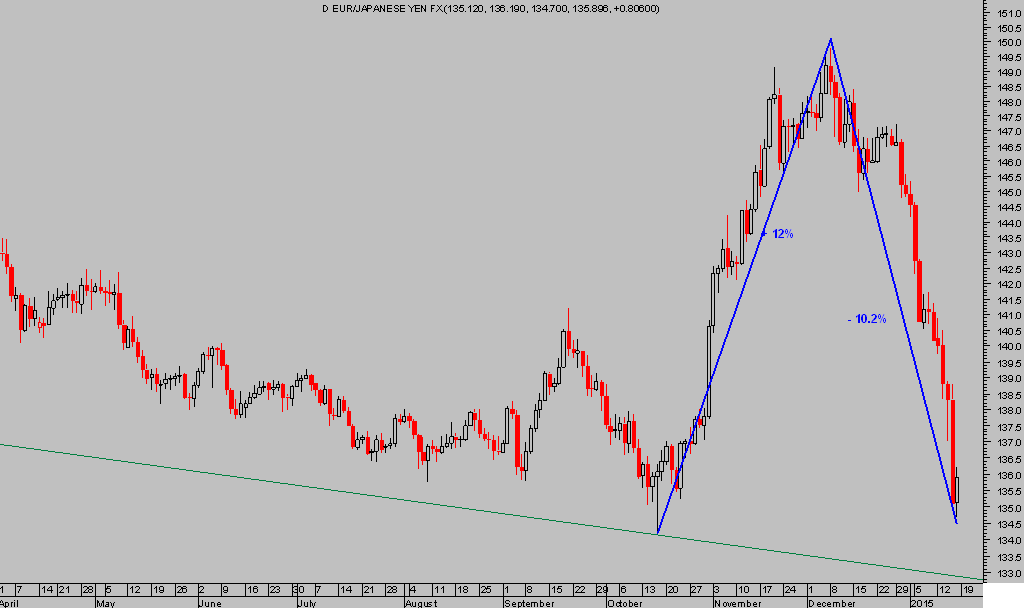This screenshot has height=608, width=1024.
Task: Click the EUR/Japanese Yen FX chart title
Action: pyautogui.click(x=490, y=8)
